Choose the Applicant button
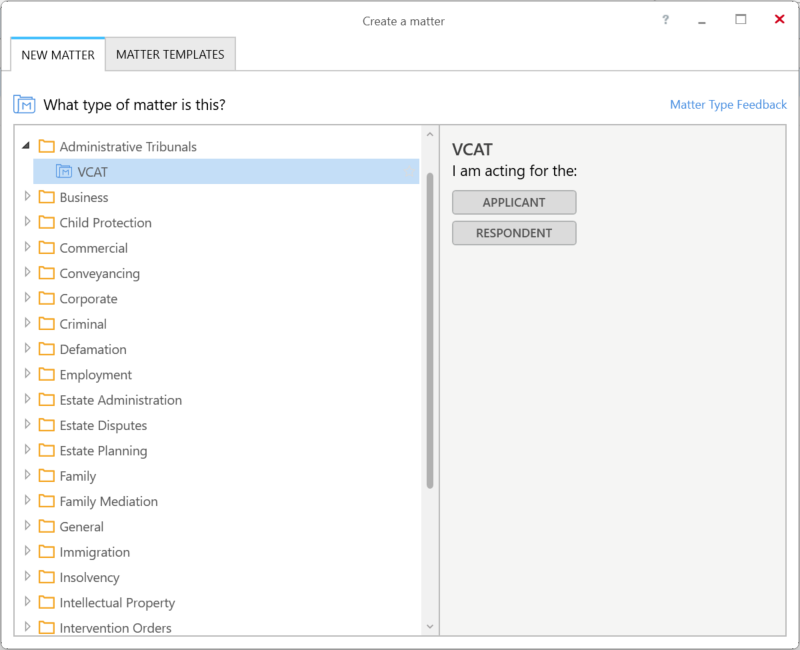Image resolution: width=800 pixels, height=650 pixels. 514,202
